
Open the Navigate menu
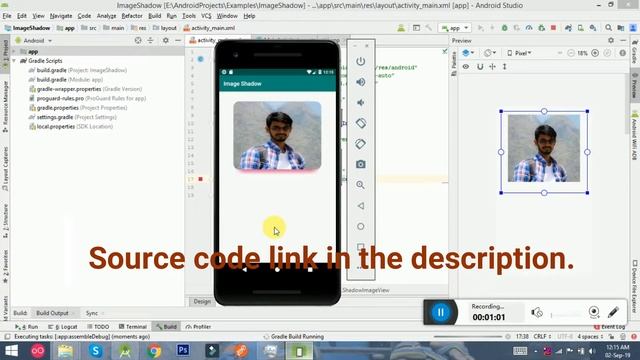click(x=61, y=16)
